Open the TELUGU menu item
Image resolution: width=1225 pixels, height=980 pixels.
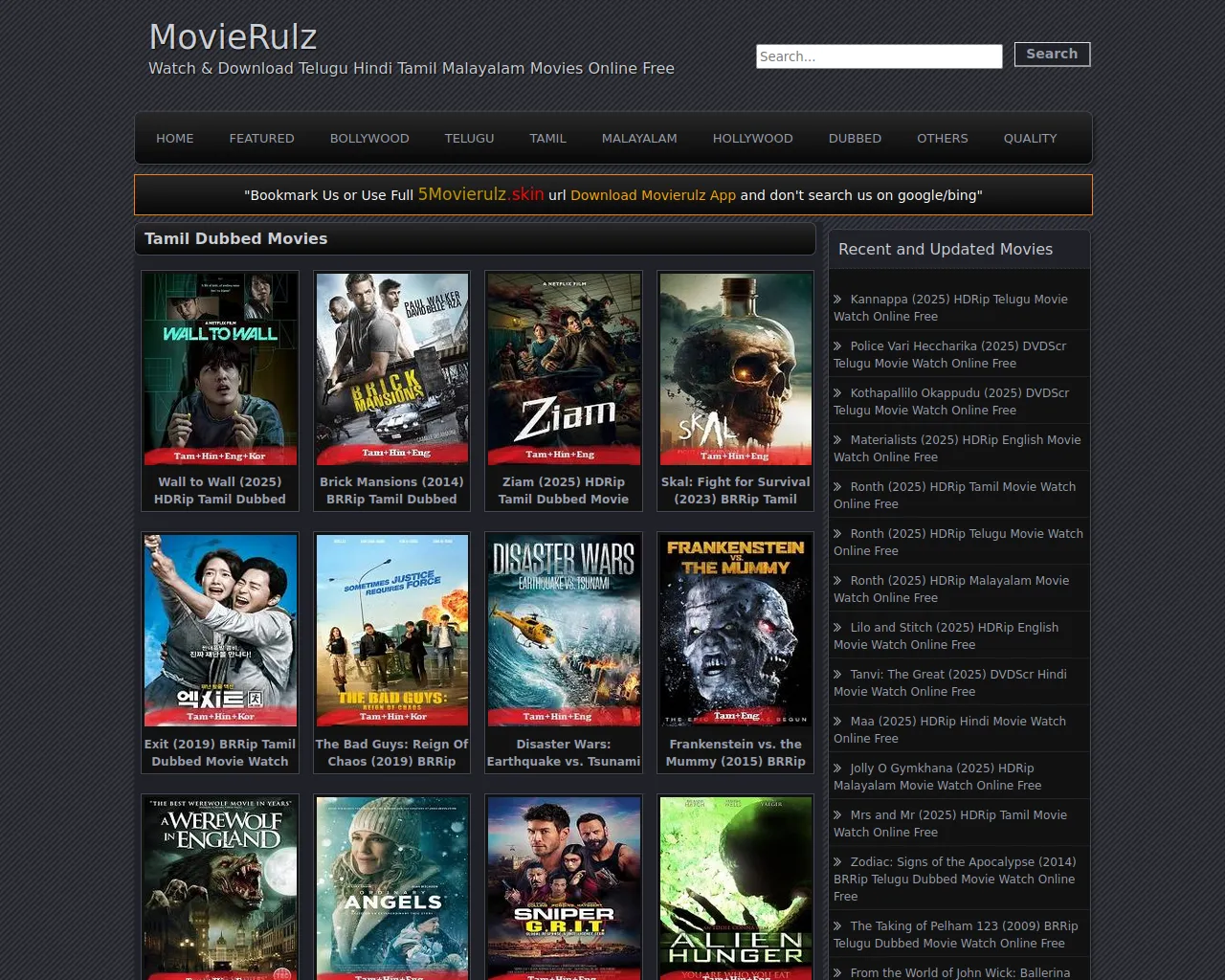coord(469,138)
